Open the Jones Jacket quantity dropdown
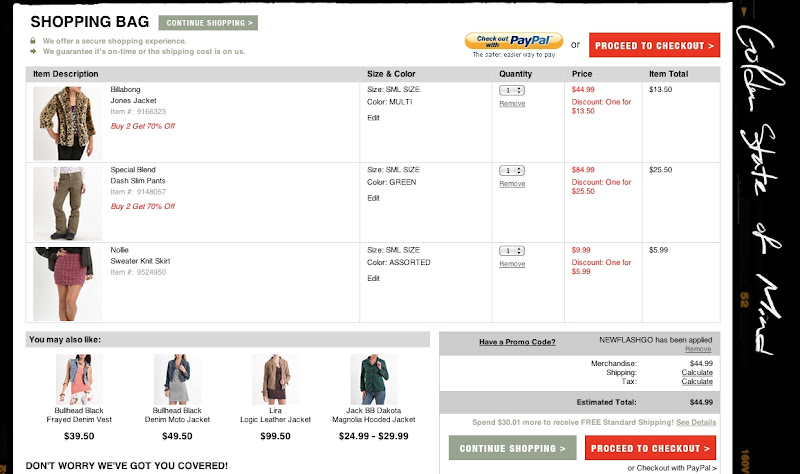 (x=512, y=90)
